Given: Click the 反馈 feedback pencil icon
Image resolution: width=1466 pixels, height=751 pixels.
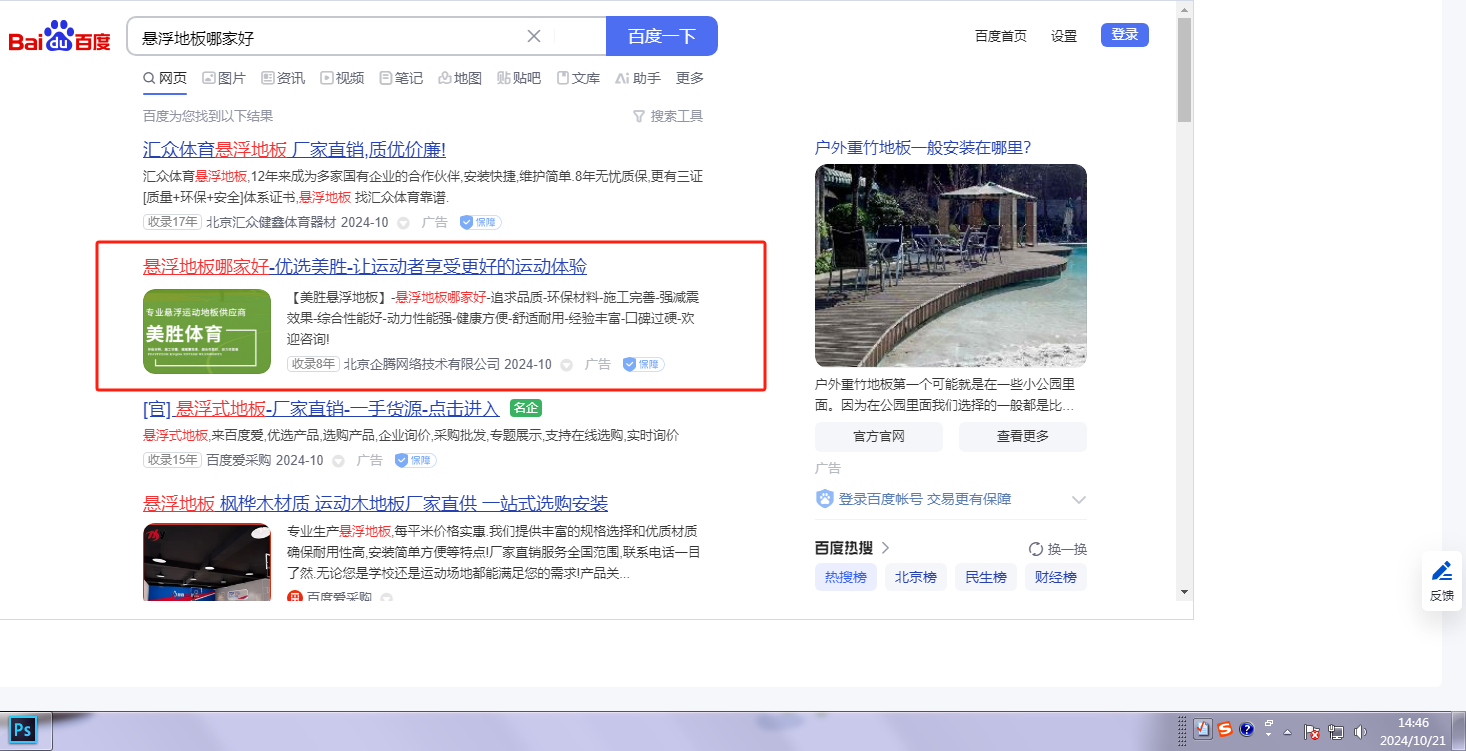Looking at the screenshot, I should tap(1442, 571).
